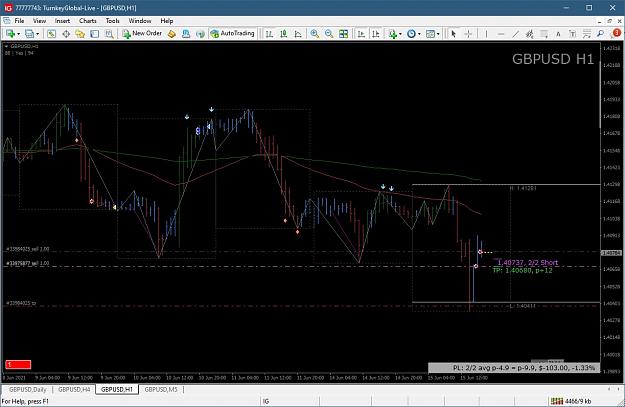This screenshot has height=407, width=625.
Task: Expand the New Chart dropdown arrow
Action: click(18, 34)
